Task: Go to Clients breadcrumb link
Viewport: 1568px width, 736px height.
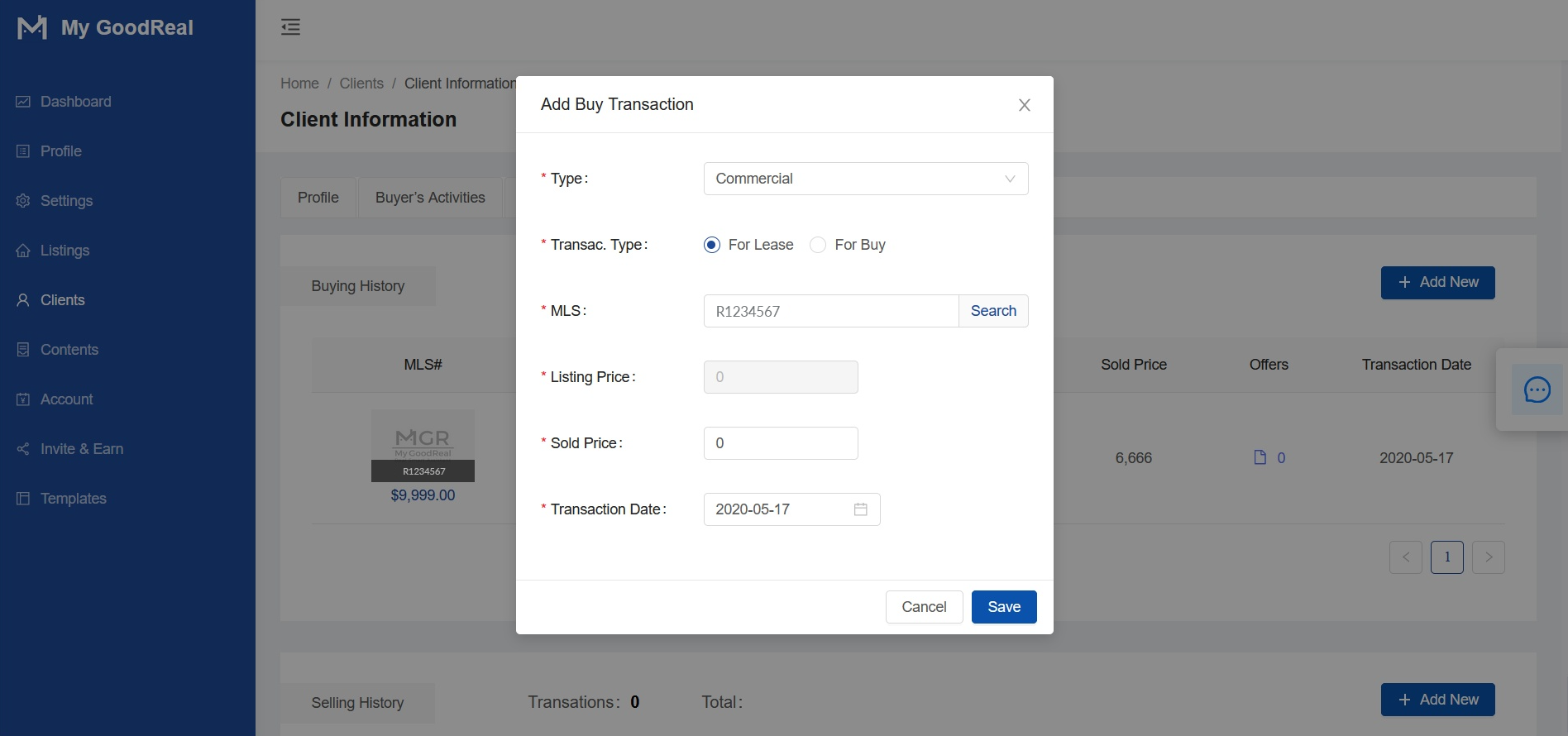Action: point(361,84)
